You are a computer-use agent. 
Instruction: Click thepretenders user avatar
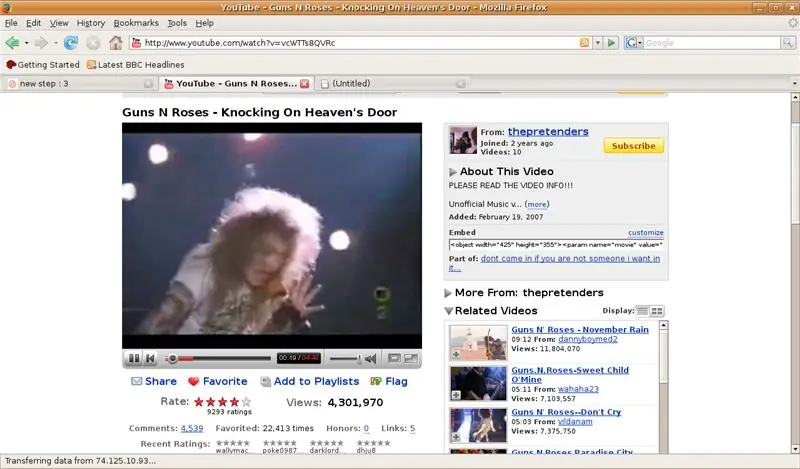[463, 140]
